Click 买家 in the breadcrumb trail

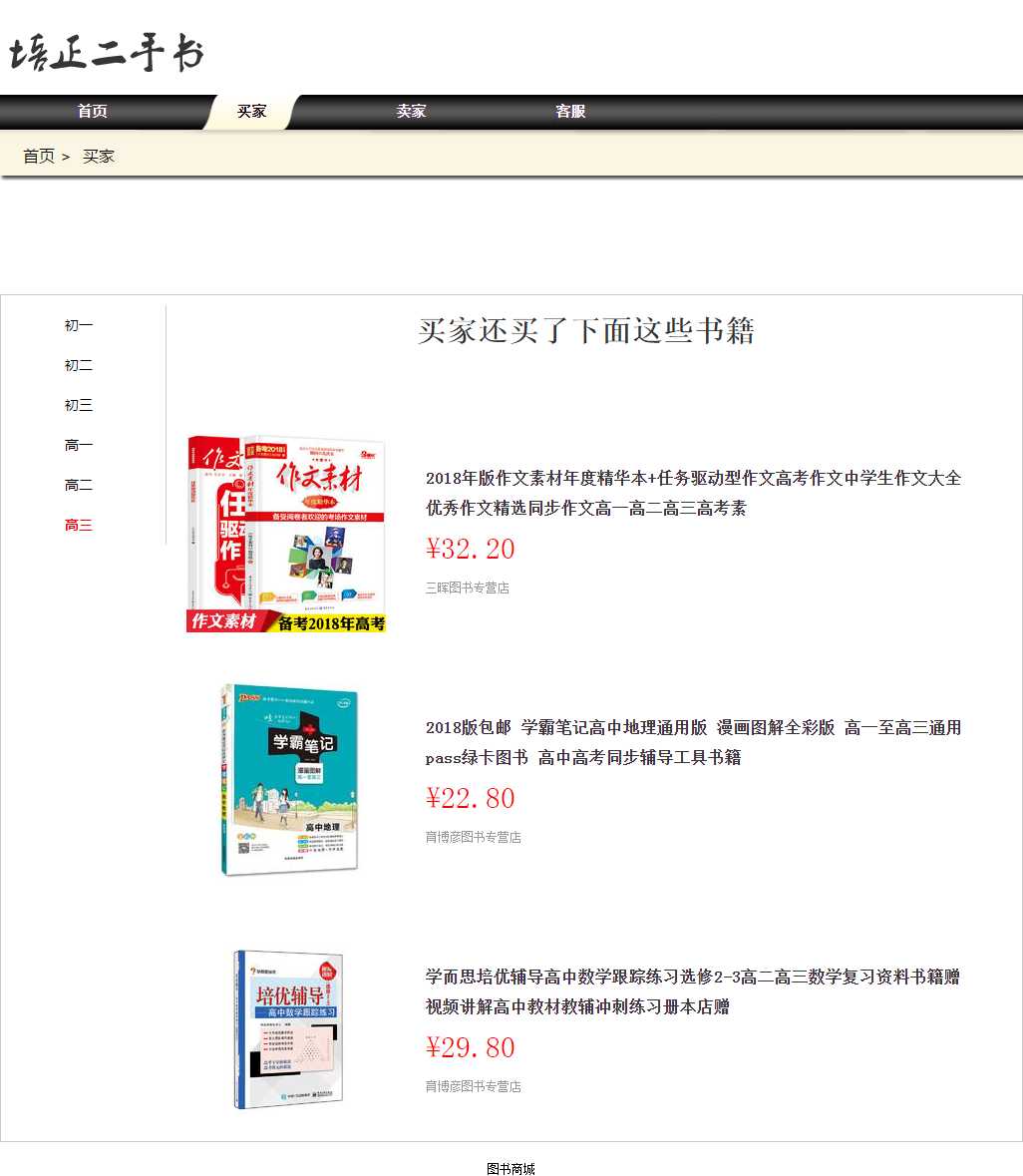click(x=99, y=157)
